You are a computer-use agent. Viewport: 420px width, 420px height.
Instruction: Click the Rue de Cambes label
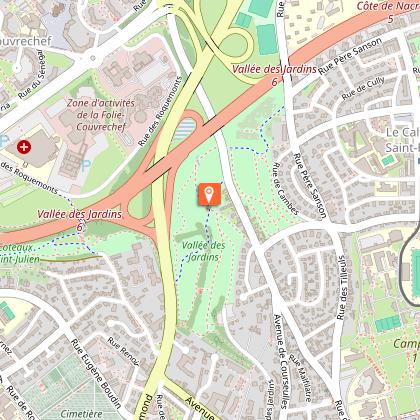coord(285,189)
